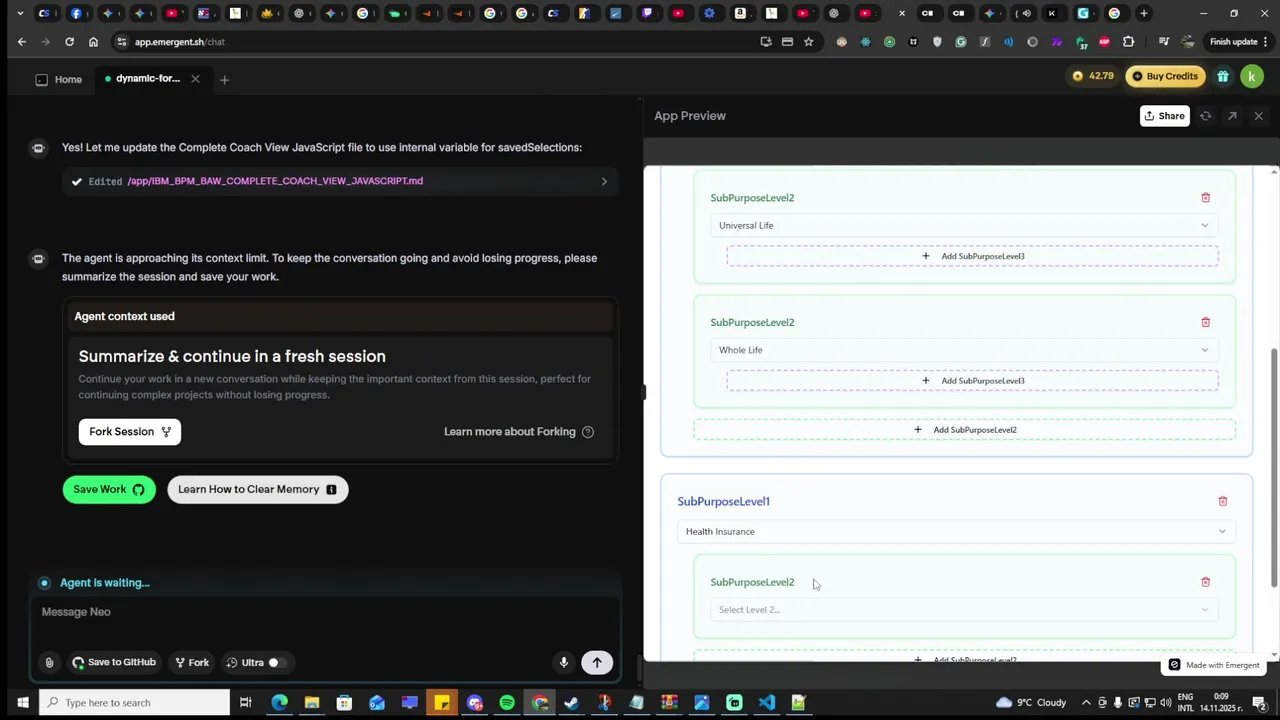Add a new project tab
The image size is (1280, 720).
click(224, 79)
